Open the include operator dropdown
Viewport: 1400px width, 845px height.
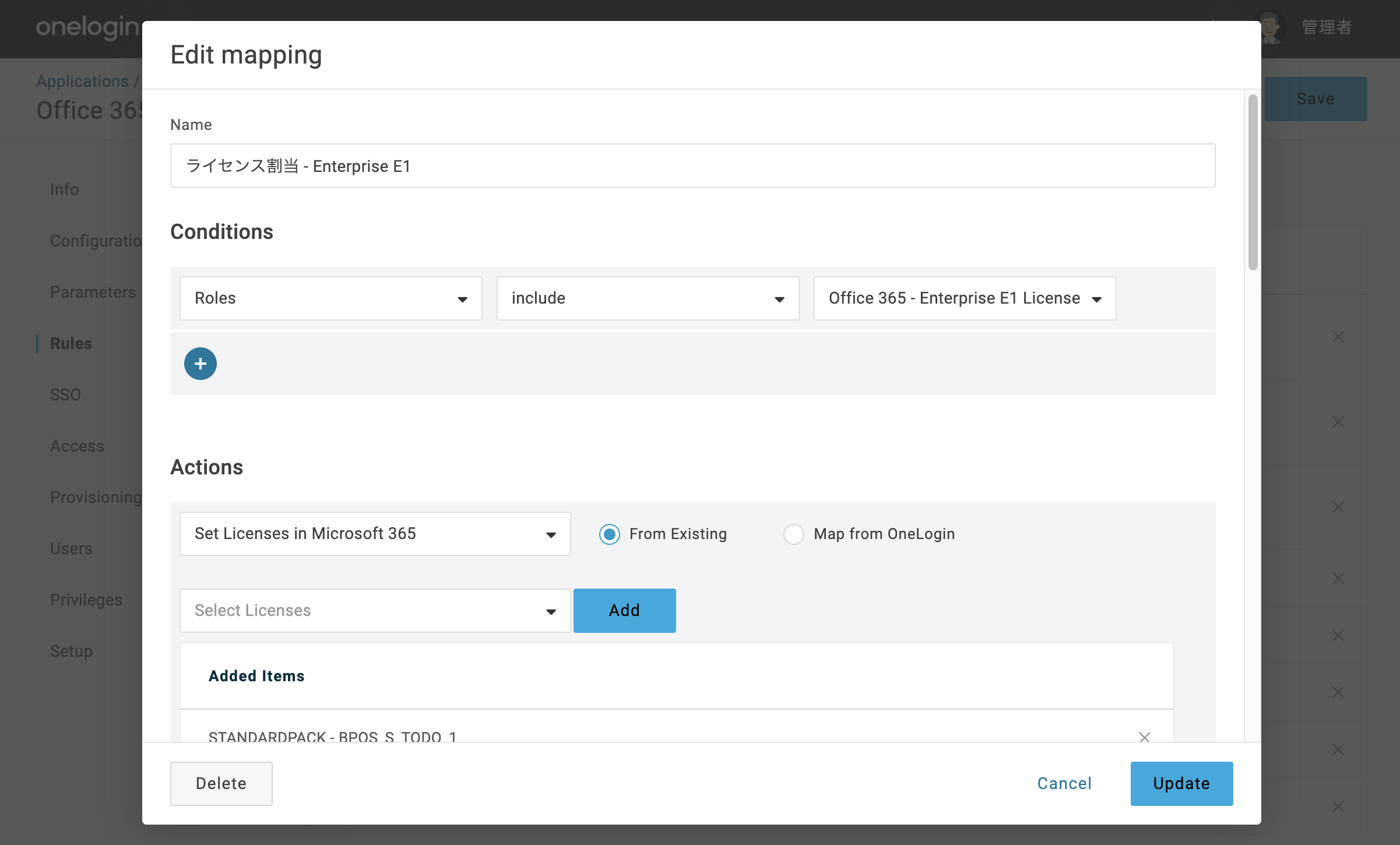[x=648, y=298]
